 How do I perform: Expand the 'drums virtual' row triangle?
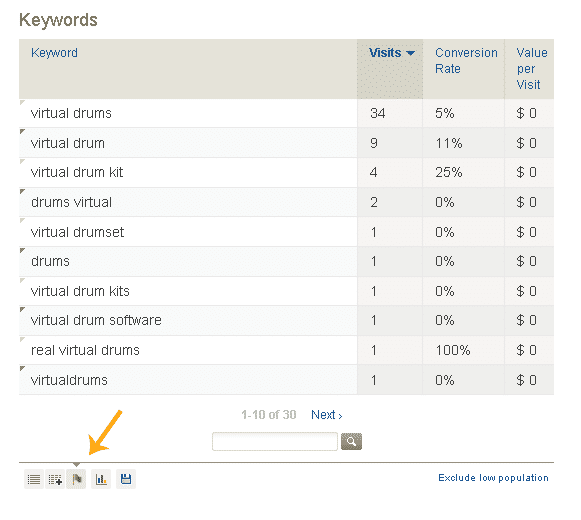tap(22, 191)
